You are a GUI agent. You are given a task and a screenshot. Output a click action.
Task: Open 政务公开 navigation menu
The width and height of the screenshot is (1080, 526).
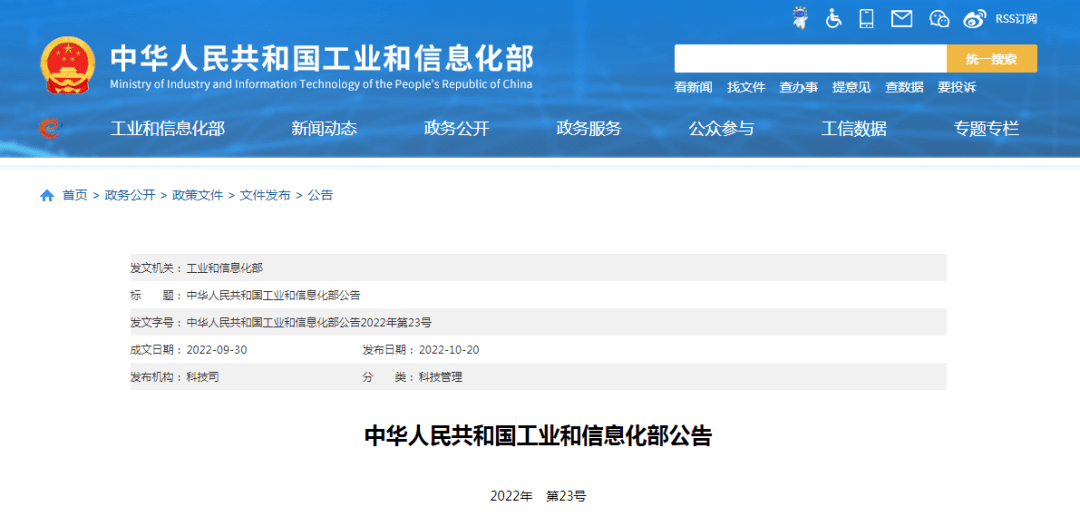pos(457,129)
